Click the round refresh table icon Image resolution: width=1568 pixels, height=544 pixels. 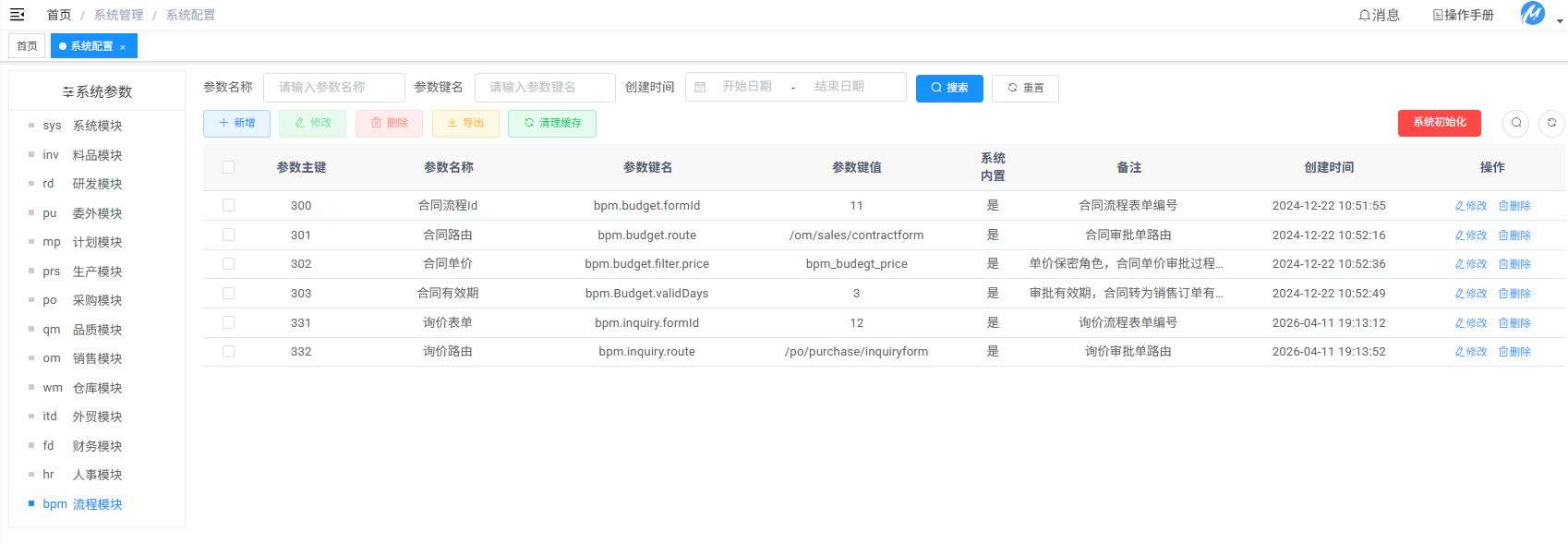[1551, 123]
